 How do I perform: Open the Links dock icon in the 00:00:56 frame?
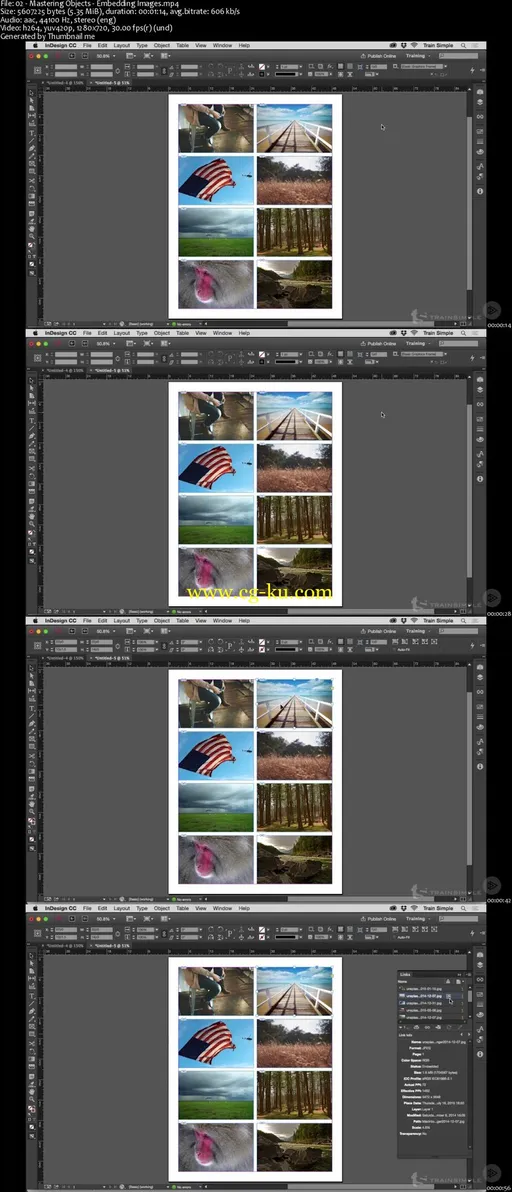tap(480, 979)
